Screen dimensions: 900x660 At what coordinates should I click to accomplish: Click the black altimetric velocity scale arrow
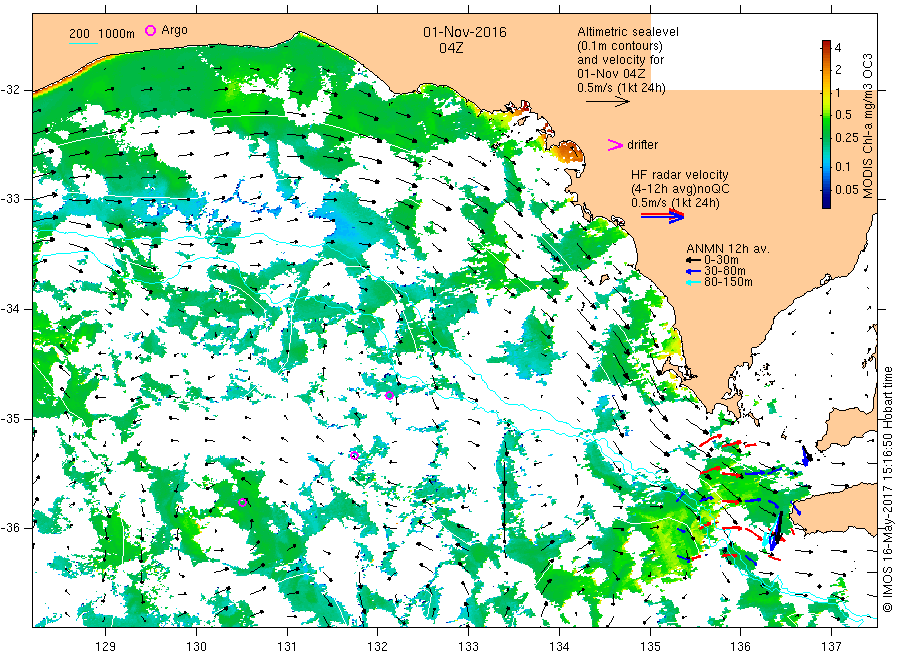click(x=606, y=101)
